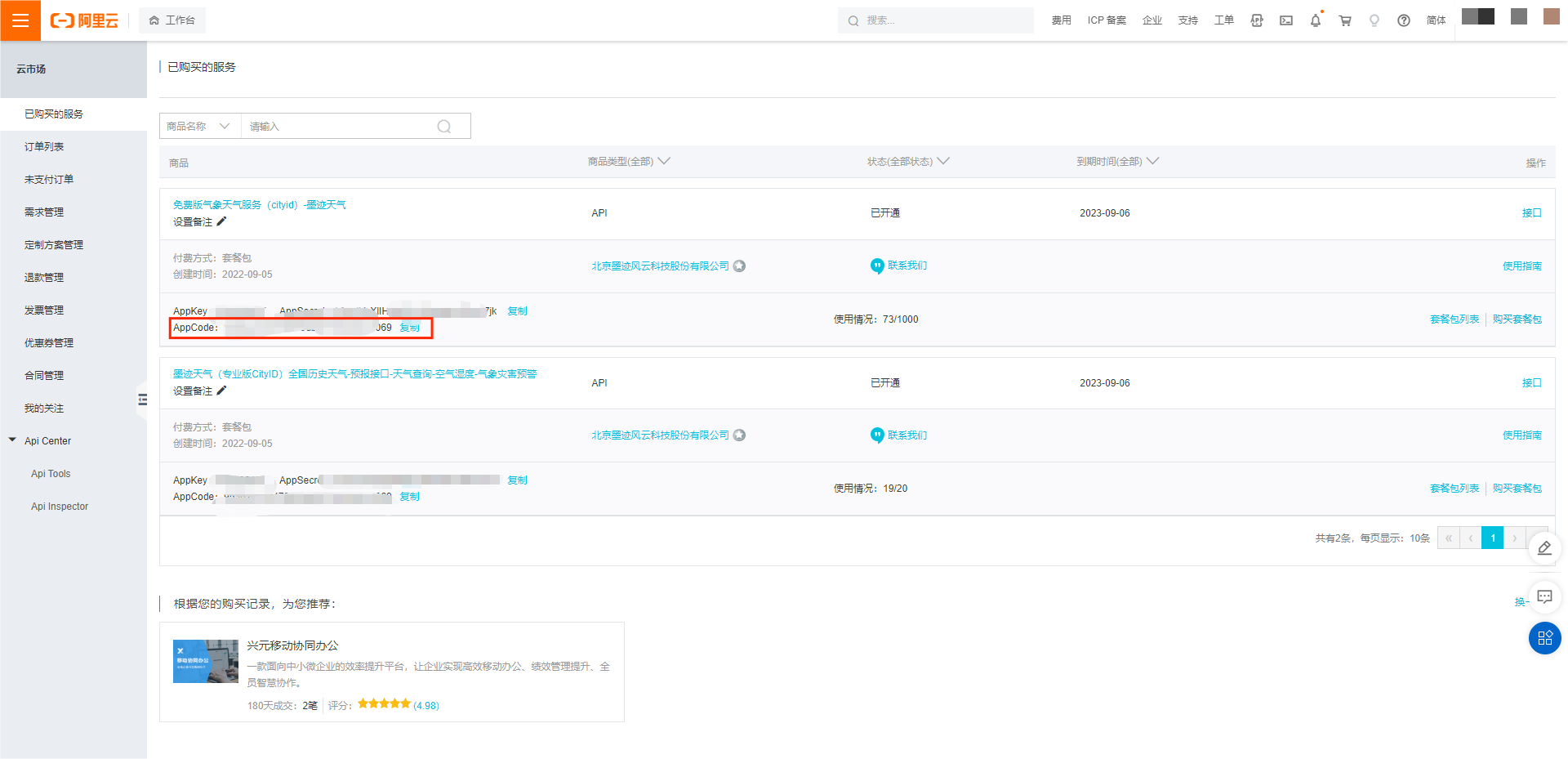
Task: Open the floating chat message icon
Action: (x=1544, y=597)
